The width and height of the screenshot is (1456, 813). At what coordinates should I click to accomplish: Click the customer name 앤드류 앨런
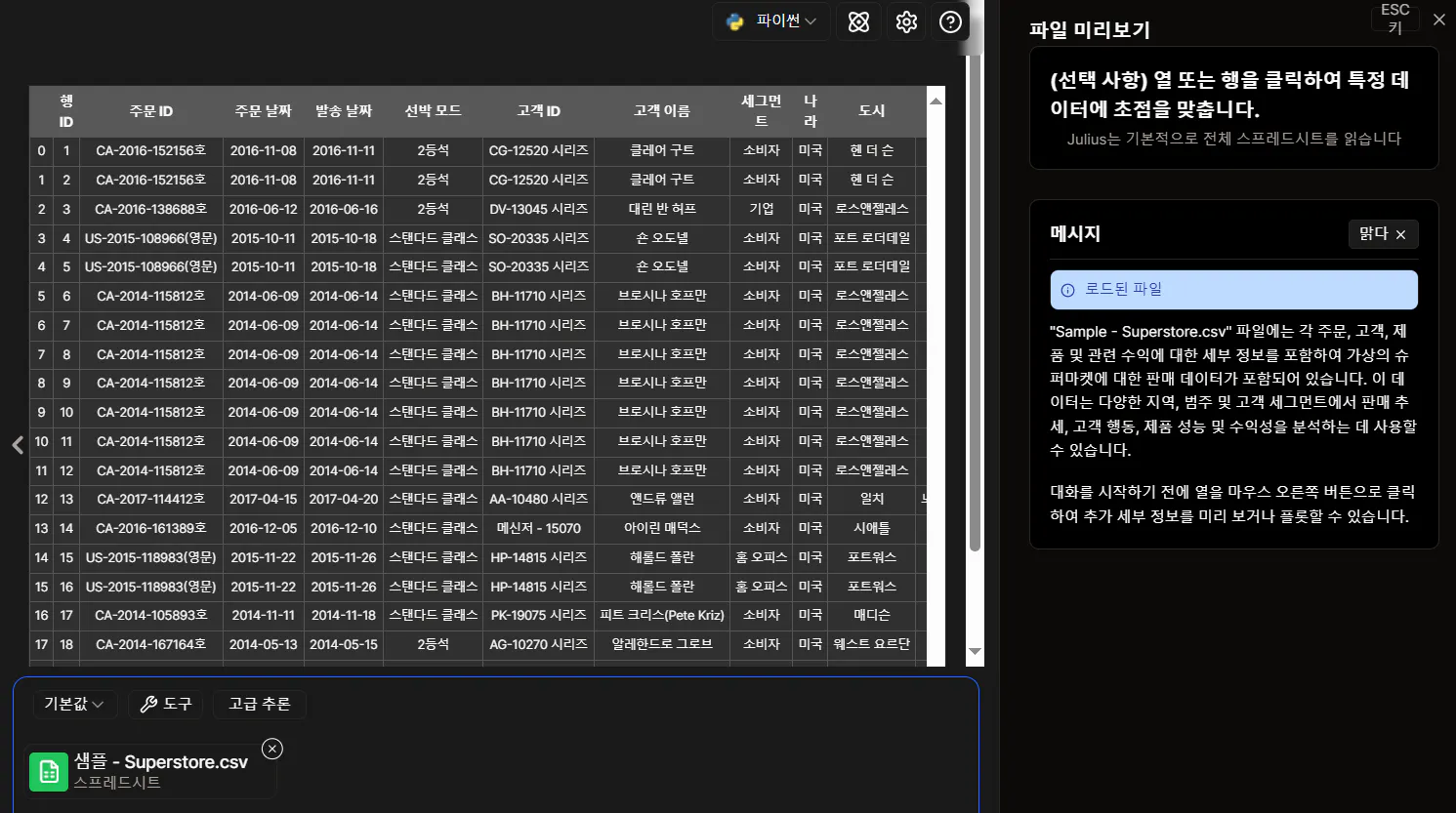[662, 499]
